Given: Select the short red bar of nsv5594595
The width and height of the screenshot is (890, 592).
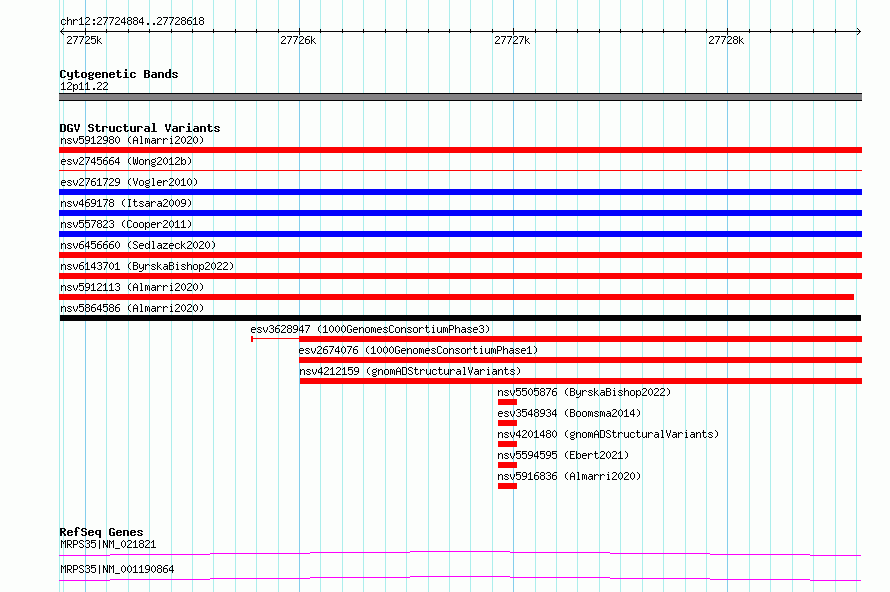Looking at the screenshot, I should pos(507,465).
